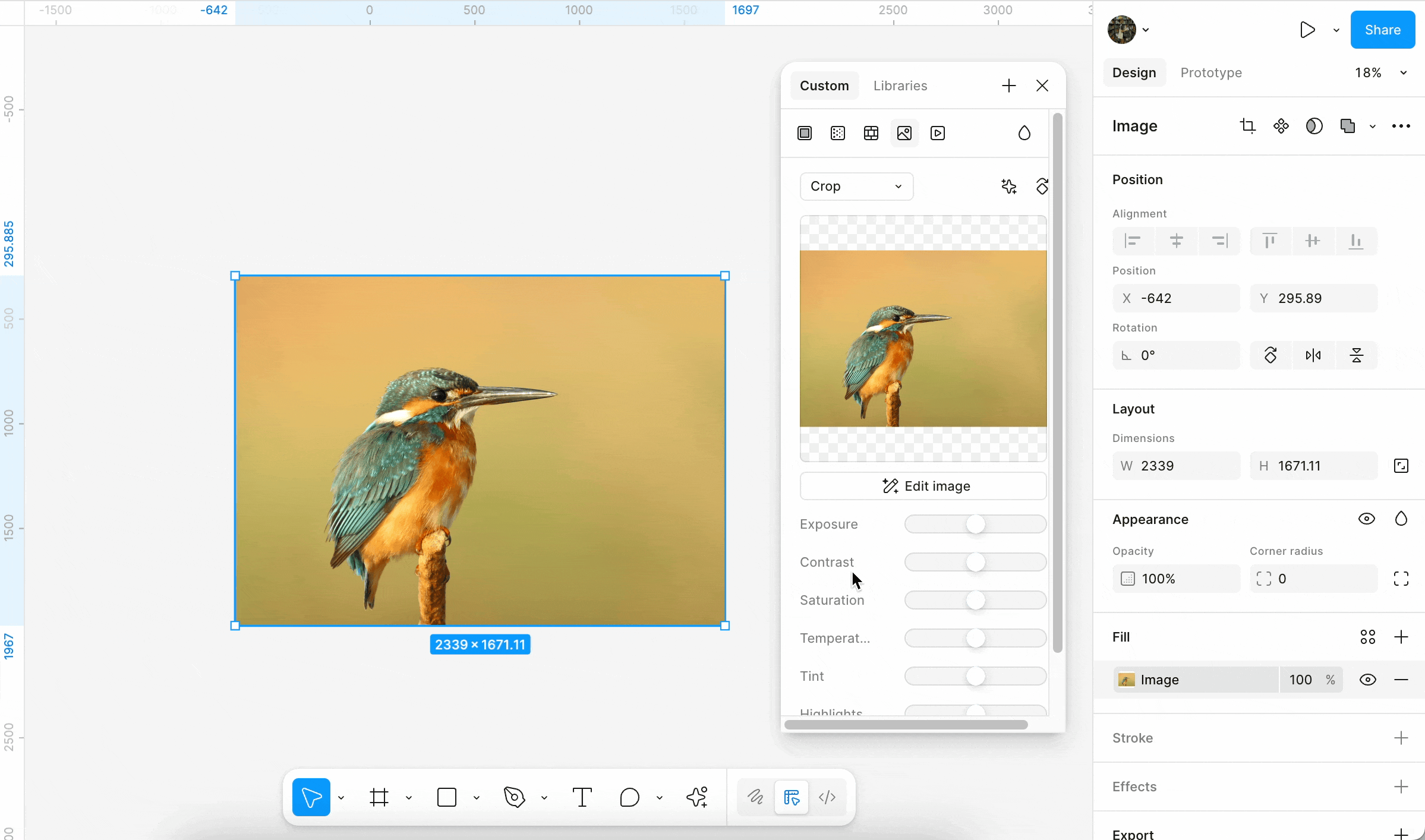Viewport: 1425px width, 840px height.
Task: Open the Prototype tab
Action: pyautogui.click(x=1211, y=72)
